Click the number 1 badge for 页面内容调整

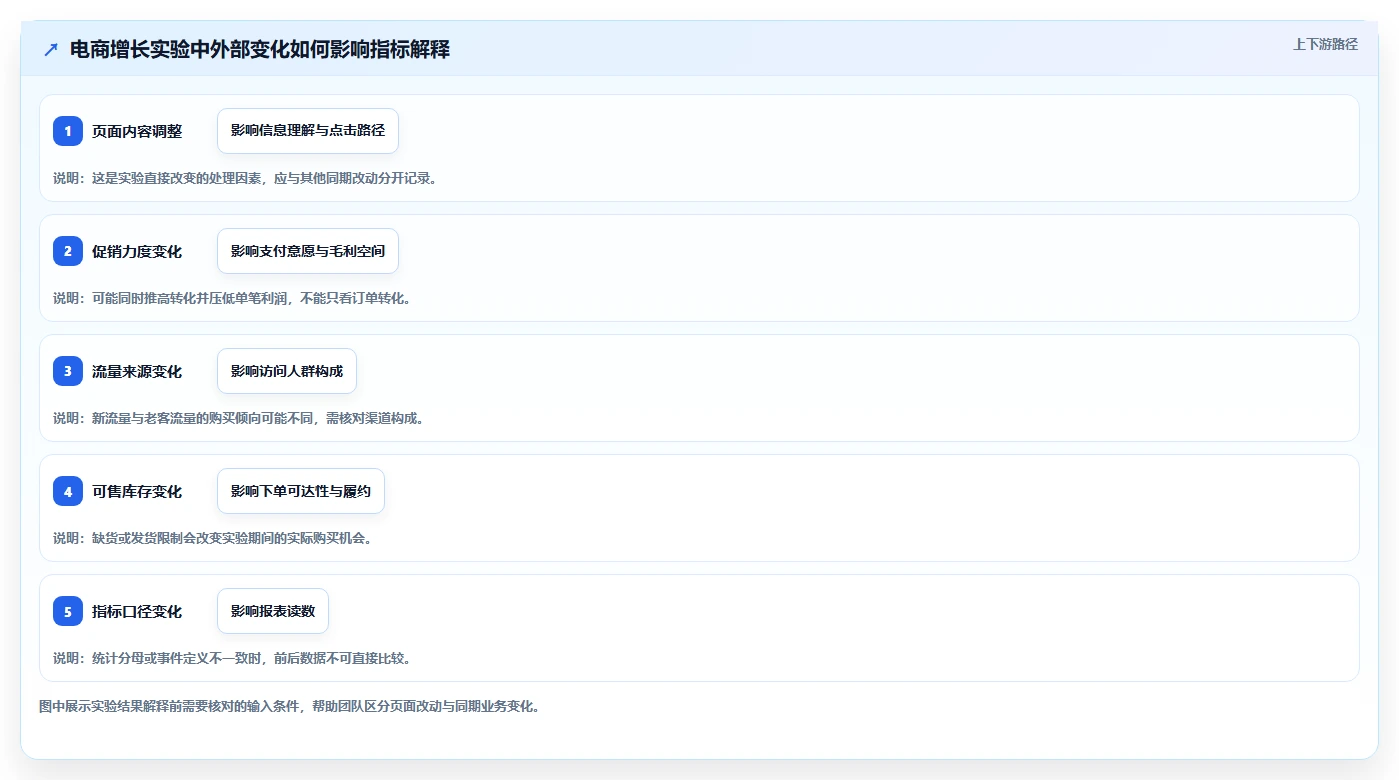point(68,131)
